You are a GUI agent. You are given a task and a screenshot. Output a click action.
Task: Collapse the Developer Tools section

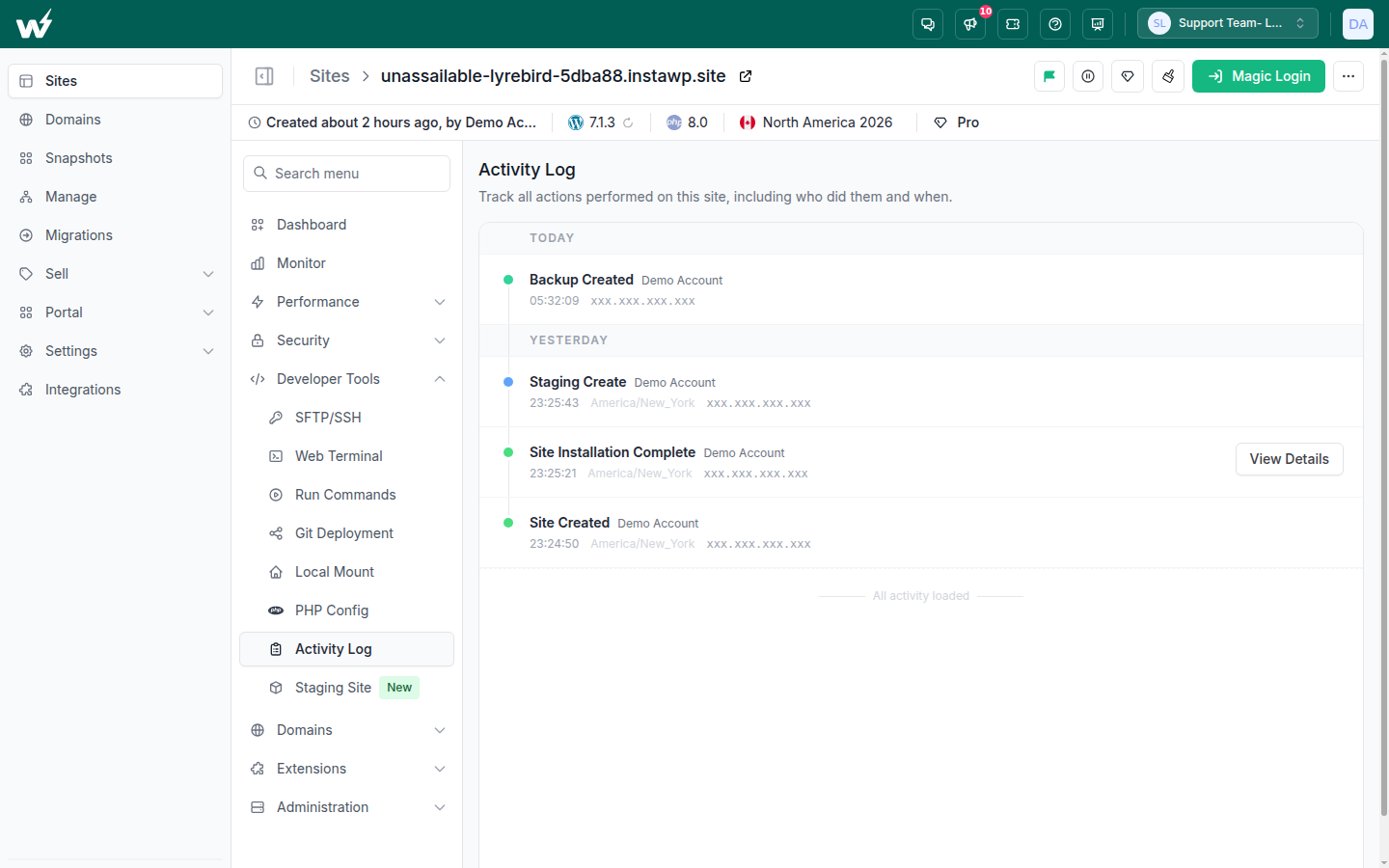[x=347, y=379]
